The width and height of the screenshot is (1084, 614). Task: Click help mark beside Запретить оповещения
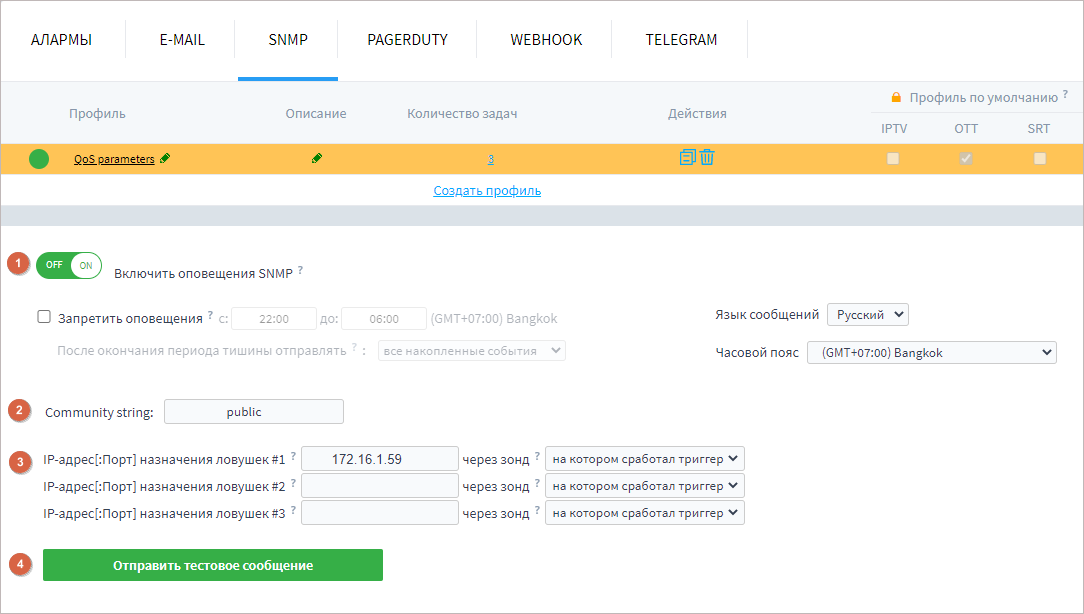pyautogui.click(x=210, y=317)
